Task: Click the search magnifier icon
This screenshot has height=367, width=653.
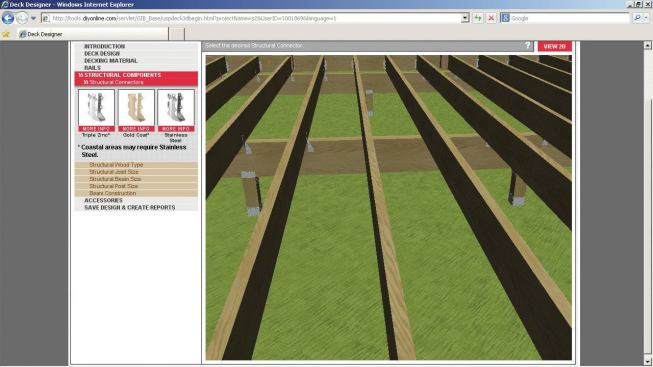Action: (x=637, y=18)
